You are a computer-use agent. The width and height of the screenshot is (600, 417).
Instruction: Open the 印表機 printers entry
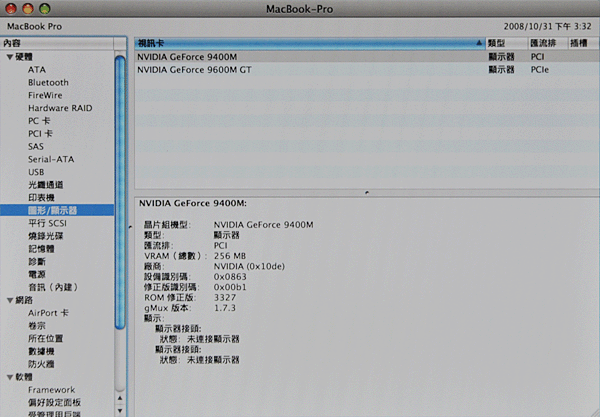41,198
